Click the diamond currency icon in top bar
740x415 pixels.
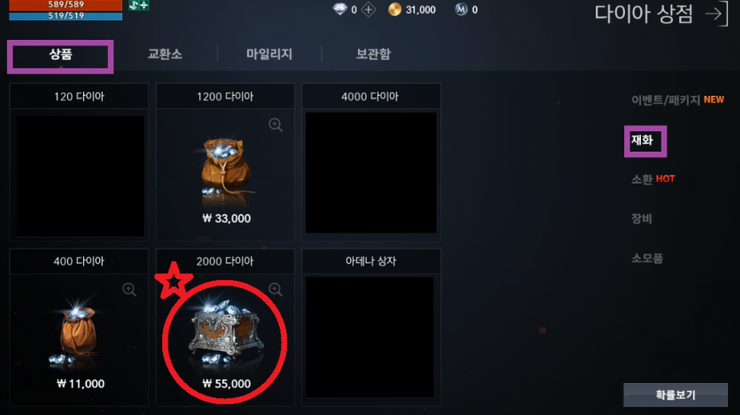pos(340,9)
